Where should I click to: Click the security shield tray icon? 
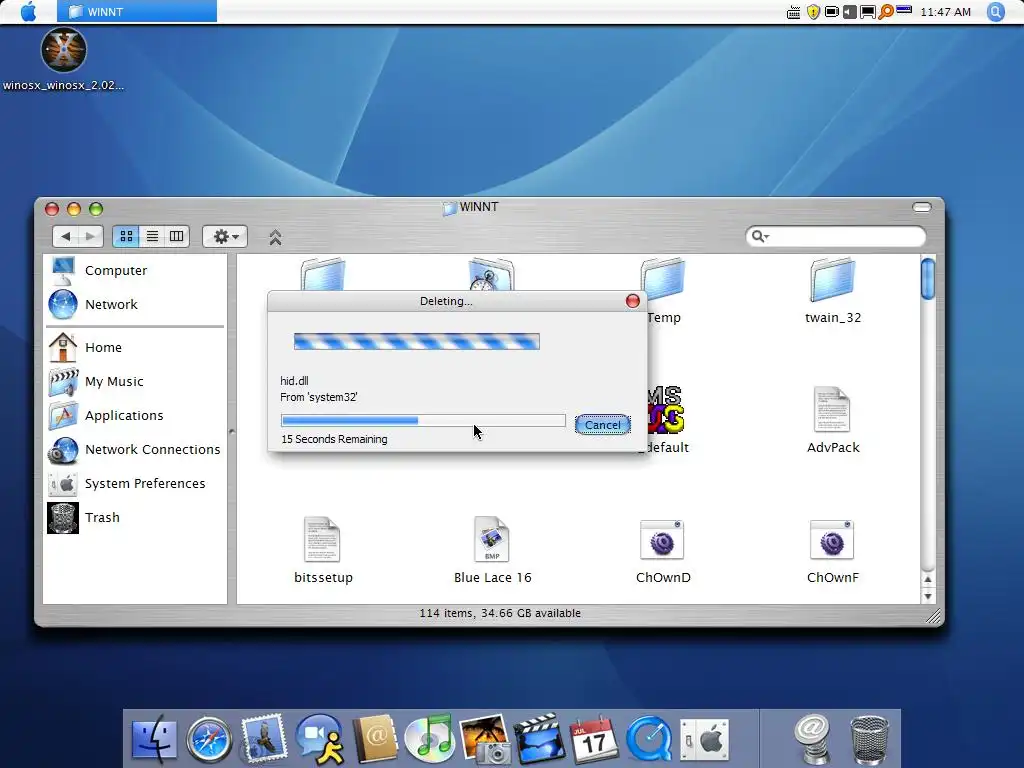(813, 12)
